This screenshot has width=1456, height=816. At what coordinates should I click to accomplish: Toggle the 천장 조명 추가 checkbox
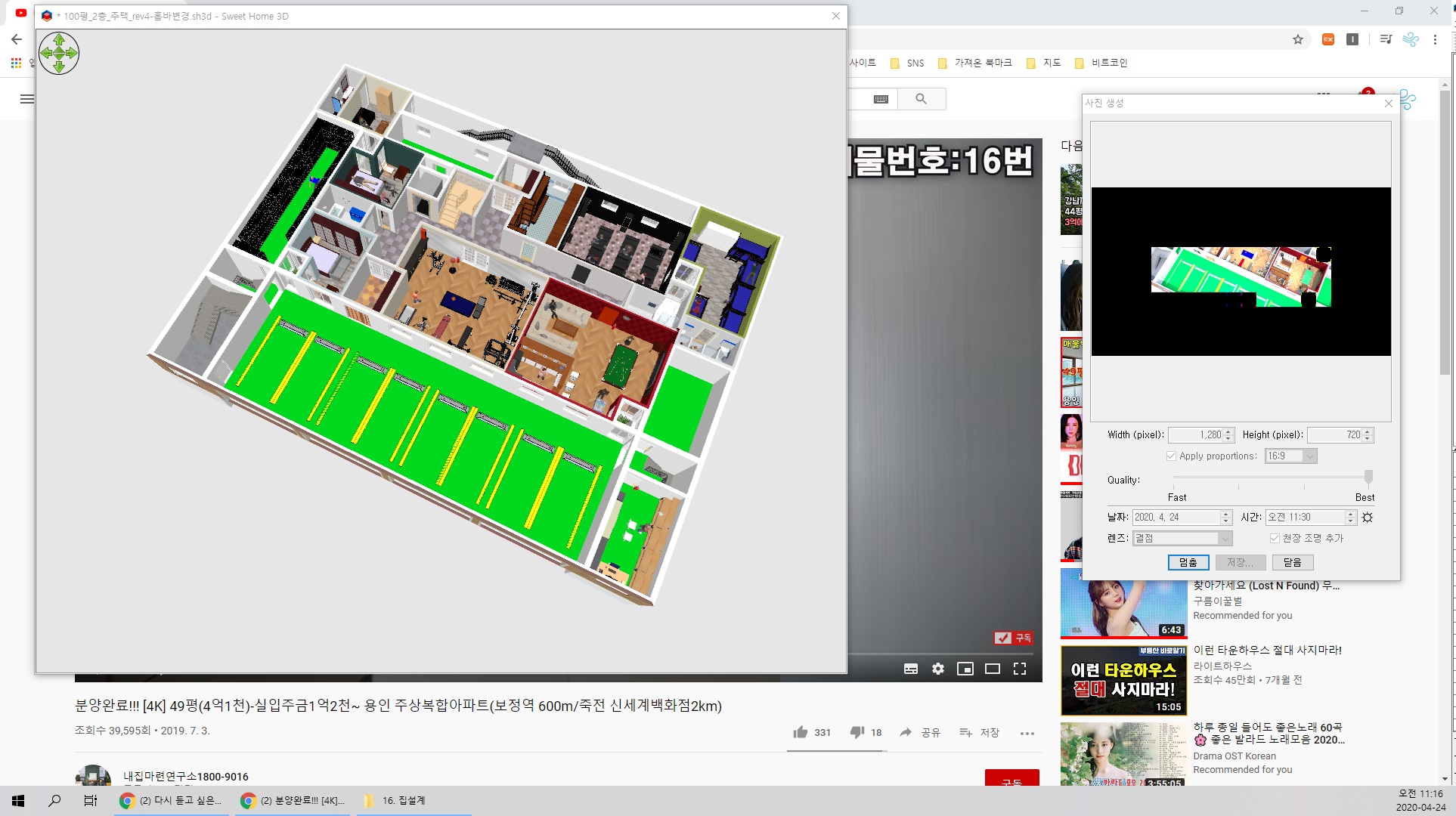[1275, 538]
